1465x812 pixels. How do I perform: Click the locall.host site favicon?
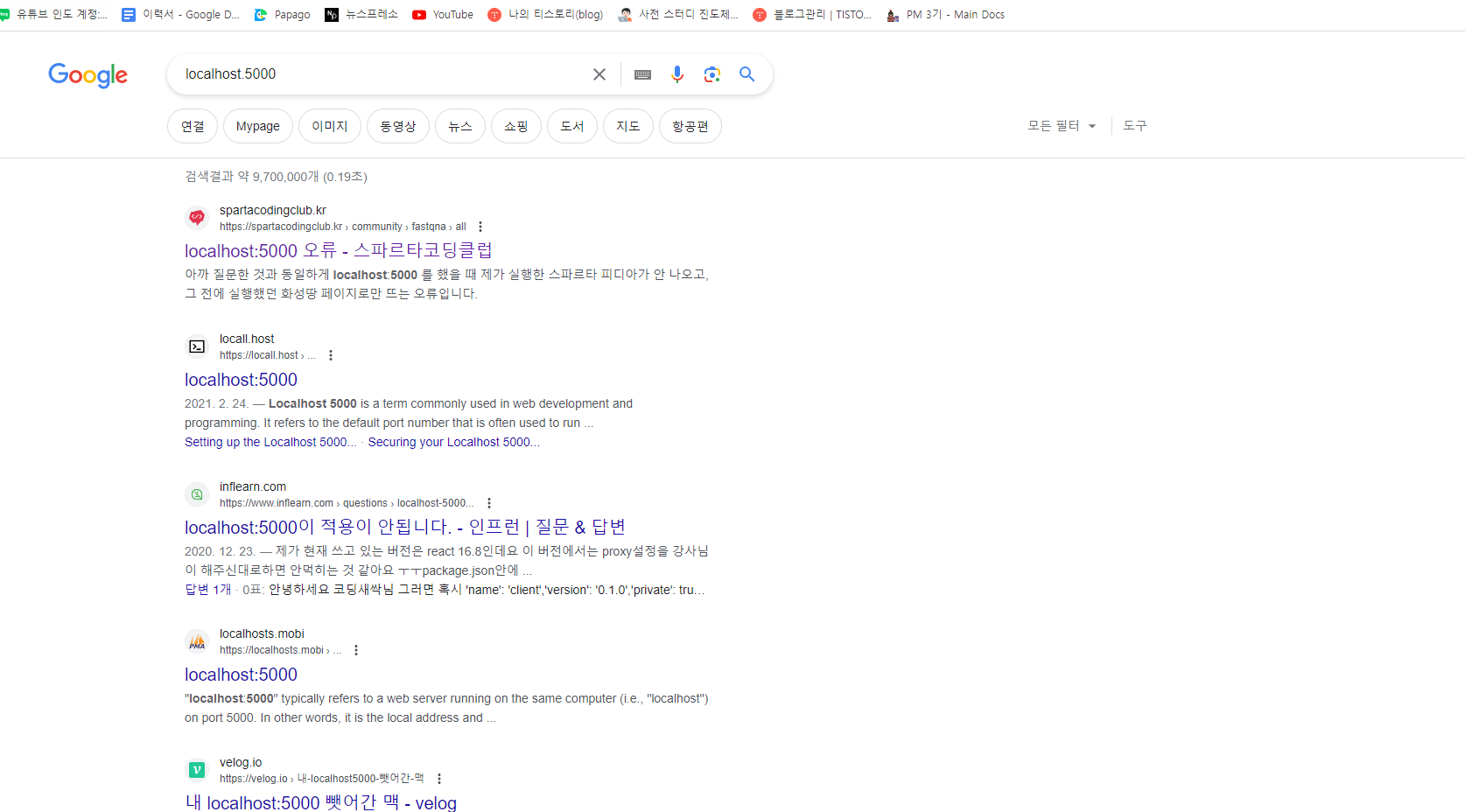tap(197, 346)
